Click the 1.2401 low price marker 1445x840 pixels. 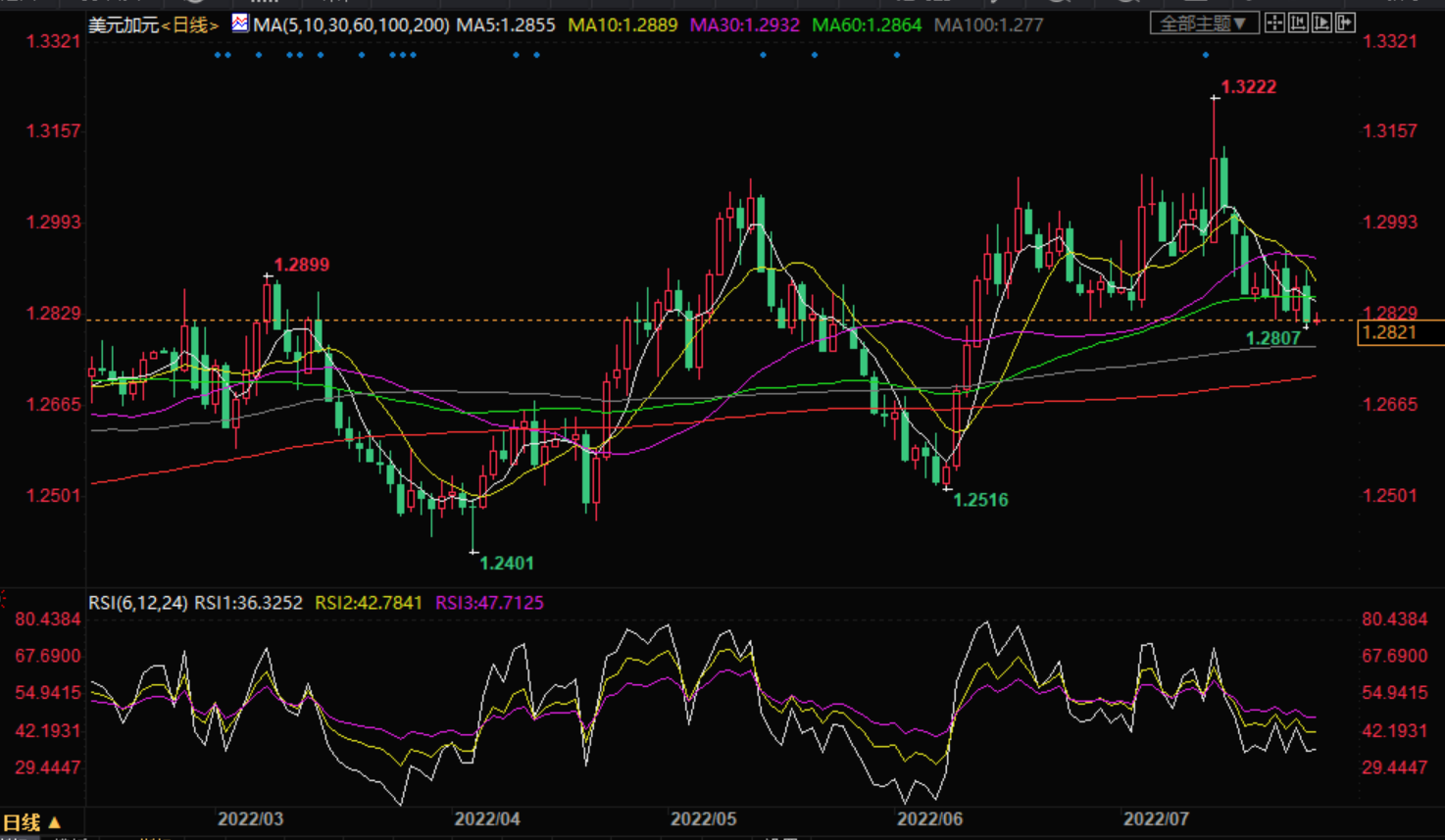click(507, 564)
